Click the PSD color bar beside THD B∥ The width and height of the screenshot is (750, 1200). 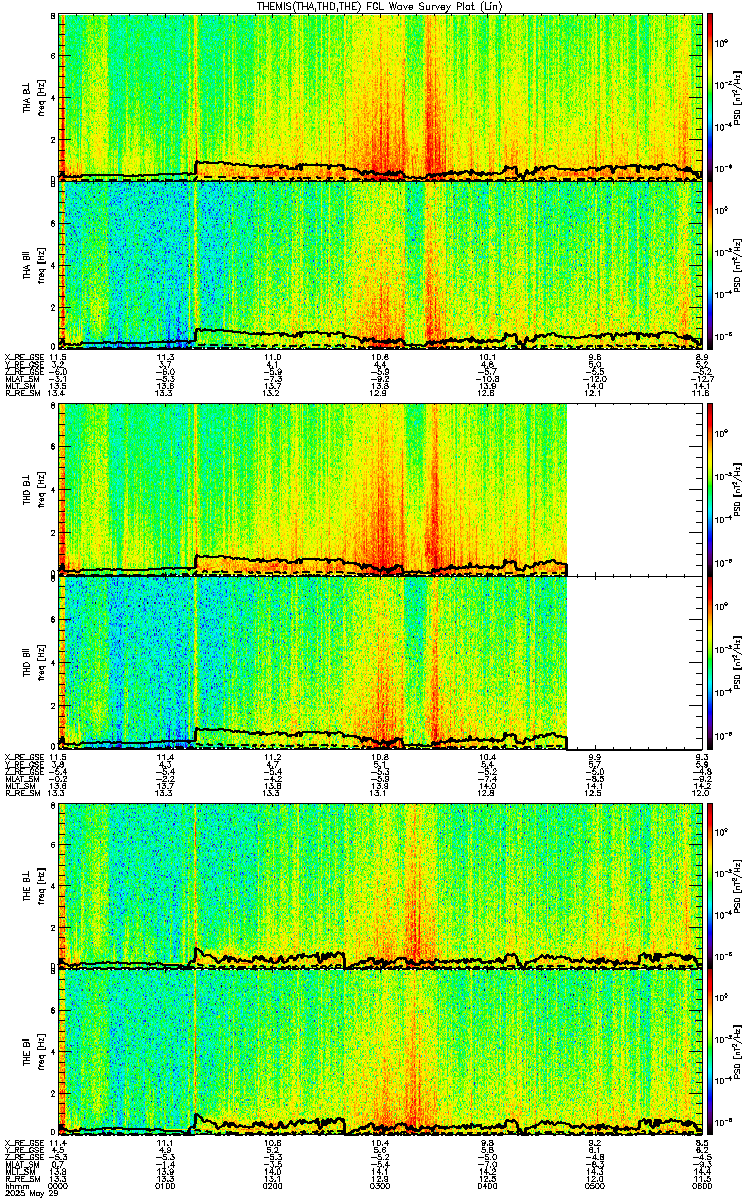click(710, 661)
